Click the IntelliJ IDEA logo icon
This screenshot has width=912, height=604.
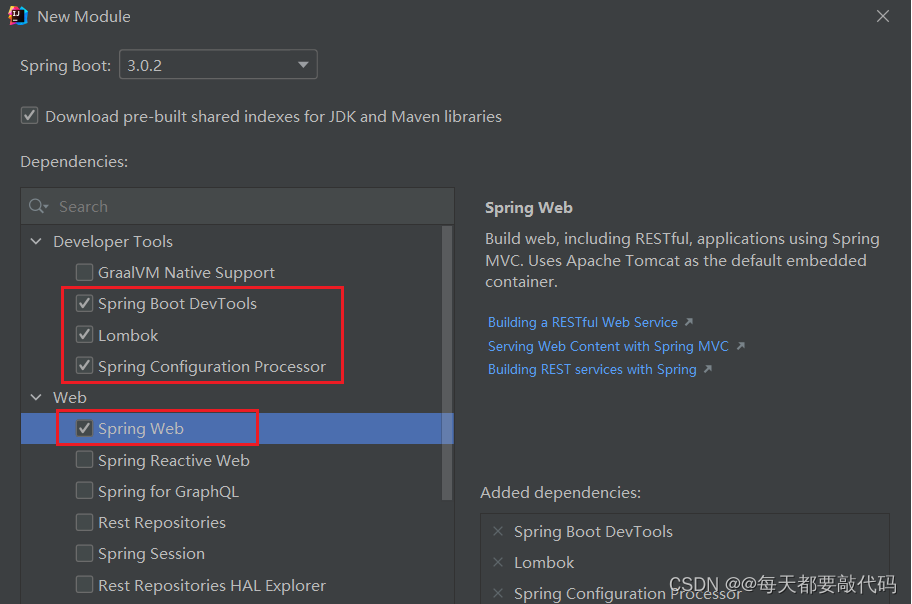(x=18, y=16)
